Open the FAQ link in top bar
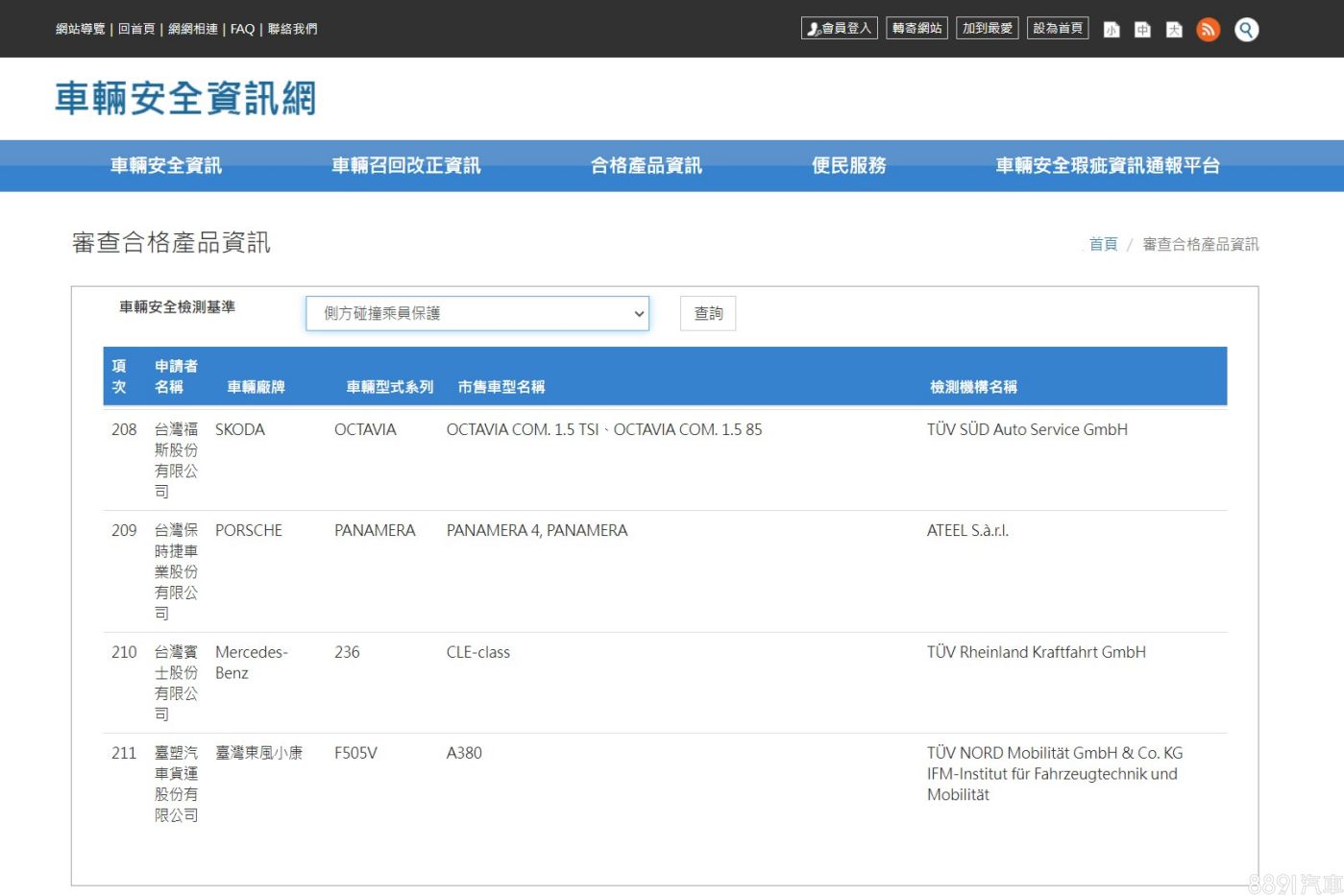This screenshot has width=1344, height=896. coord(242,29)
